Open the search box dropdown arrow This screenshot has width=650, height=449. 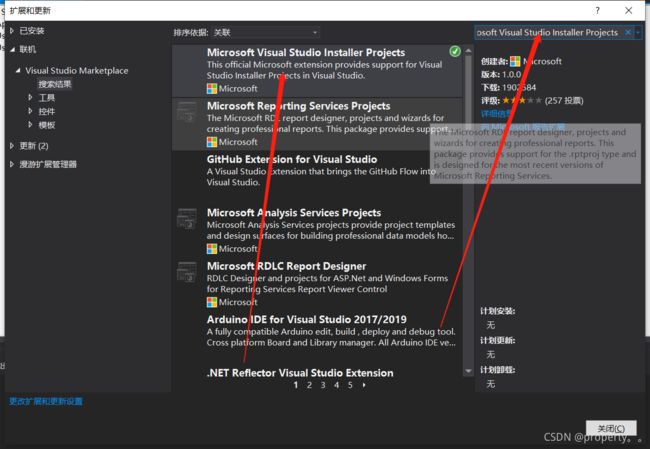pyautogui.click(x=639, y=32)
